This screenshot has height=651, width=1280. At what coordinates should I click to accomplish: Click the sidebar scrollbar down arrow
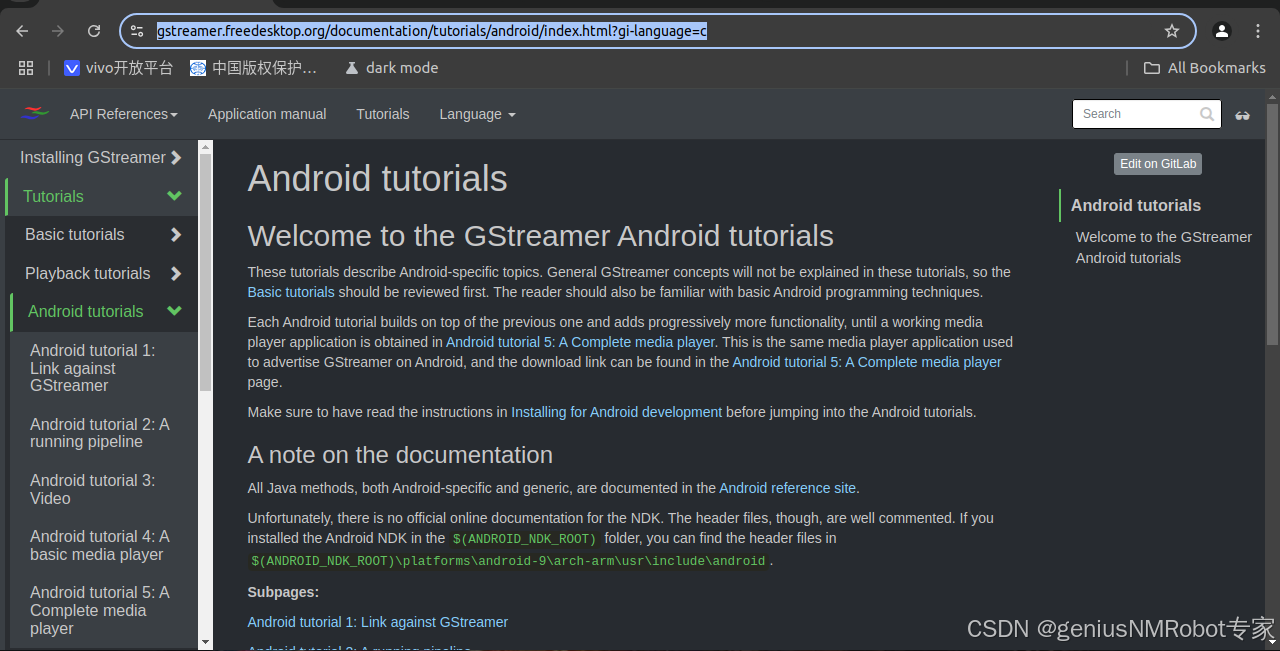(205, 642)
